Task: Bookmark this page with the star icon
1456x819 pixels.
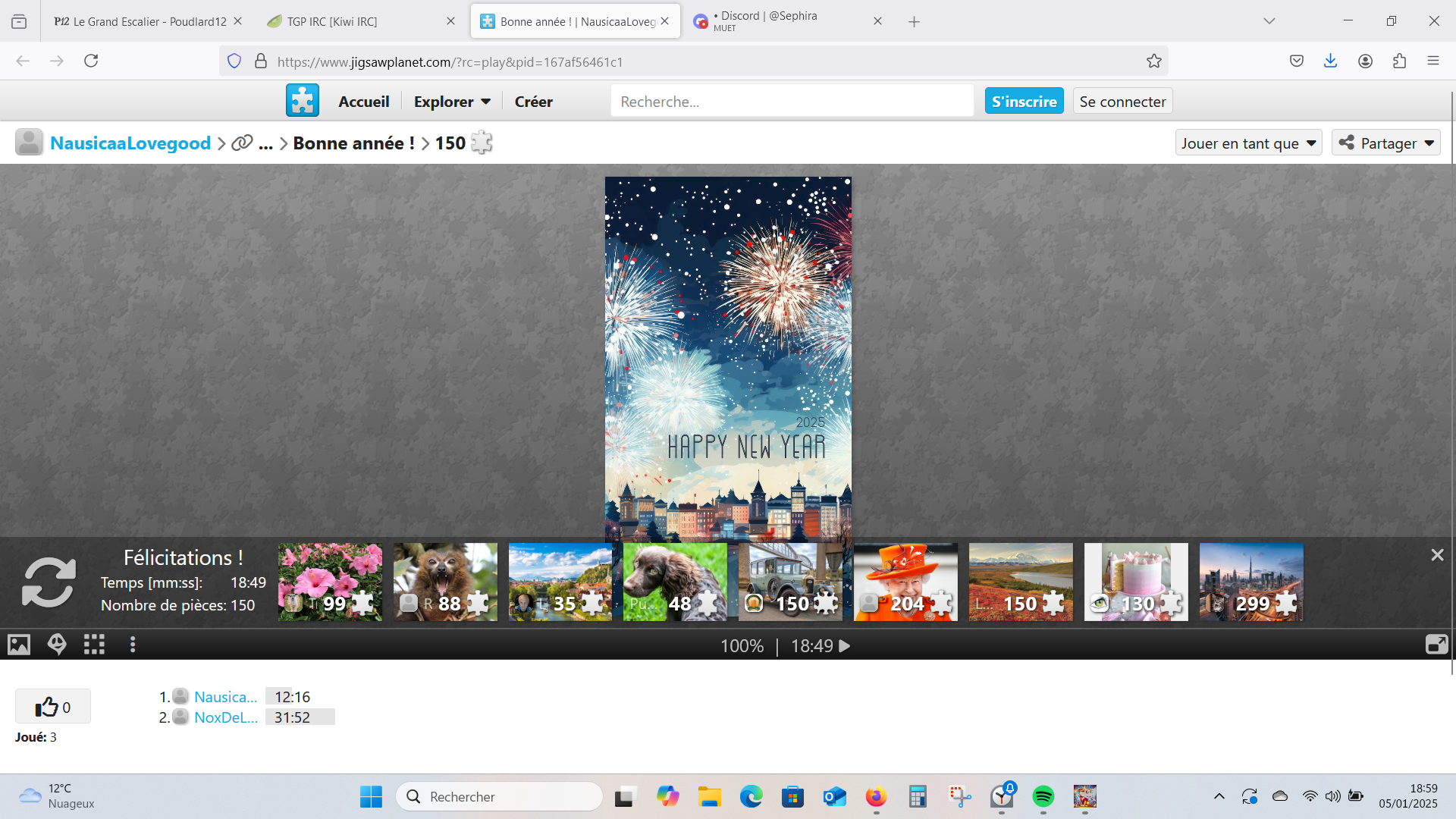Action: (x=1153, y=61)
